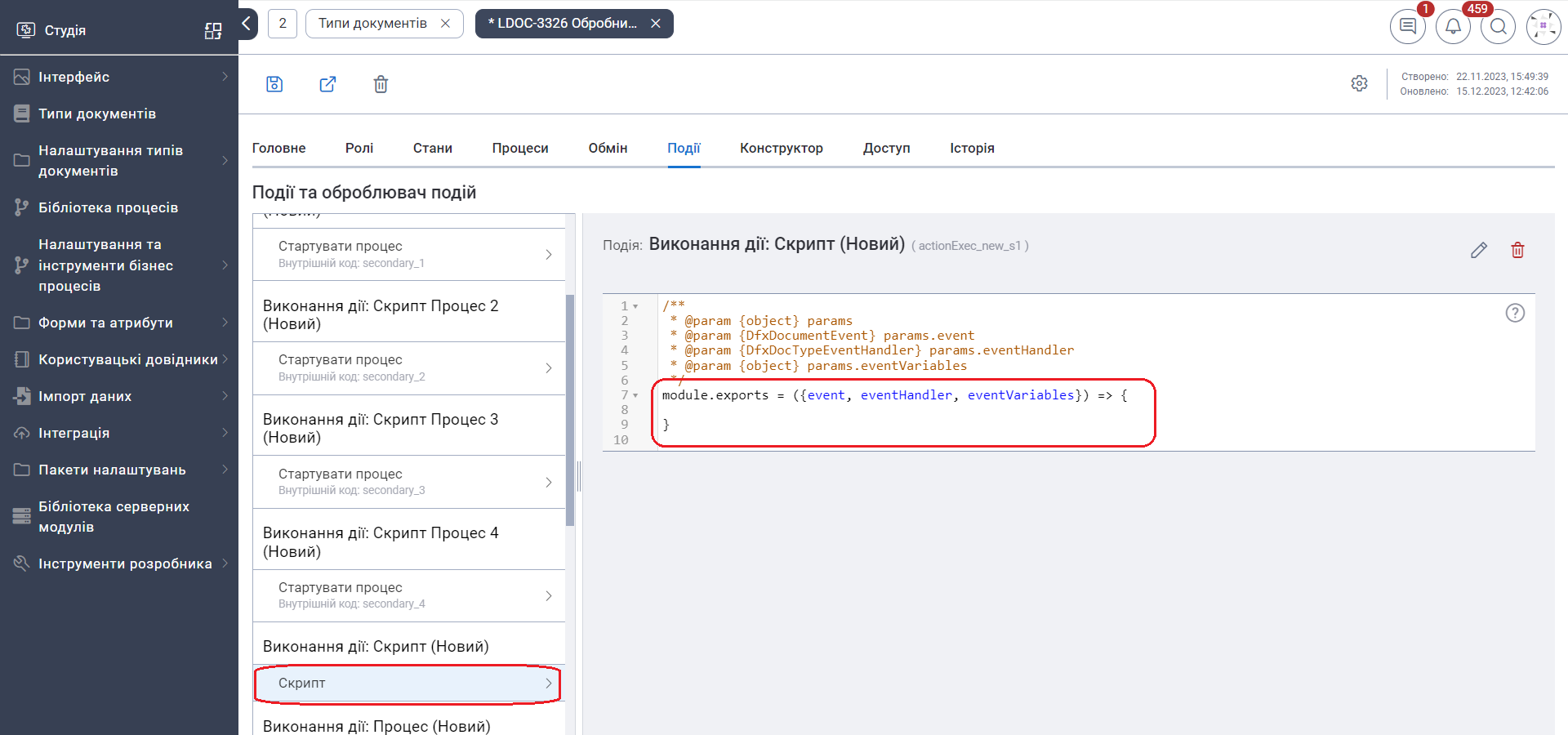Switch to the Стани tab

tap(433, 149)
